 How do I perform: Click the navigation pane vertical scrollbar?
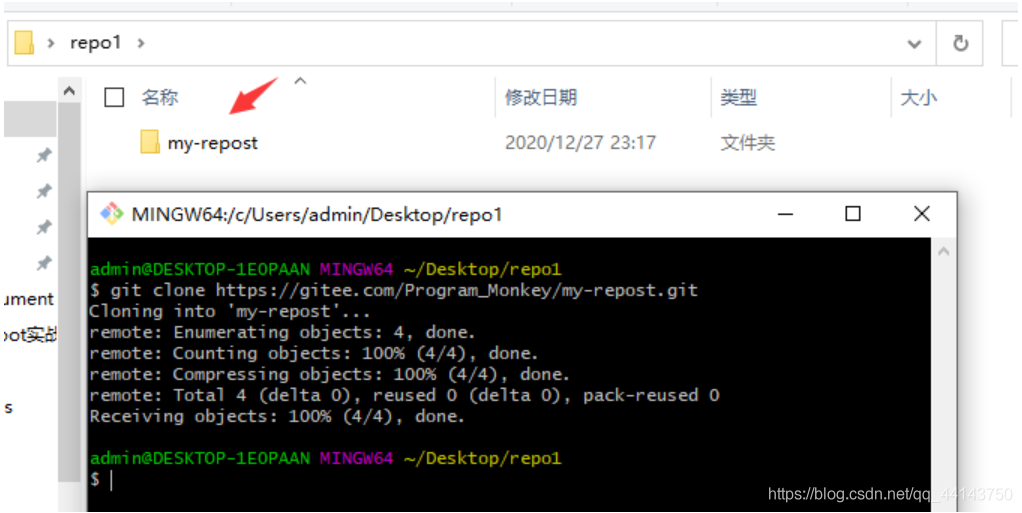point(69,293)
